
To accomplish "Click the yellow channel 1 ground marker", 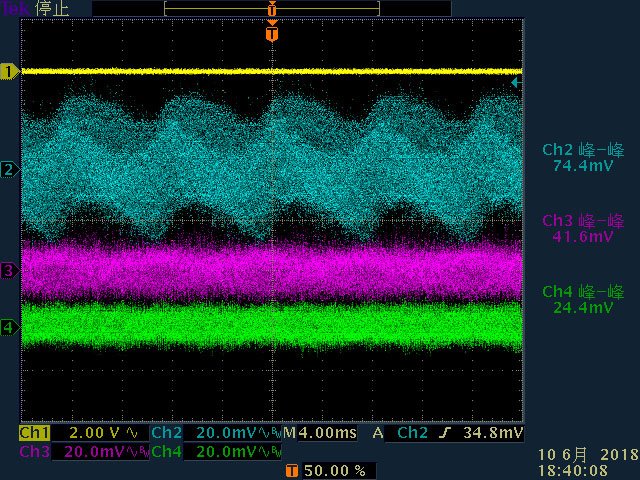I will [10, 71].
